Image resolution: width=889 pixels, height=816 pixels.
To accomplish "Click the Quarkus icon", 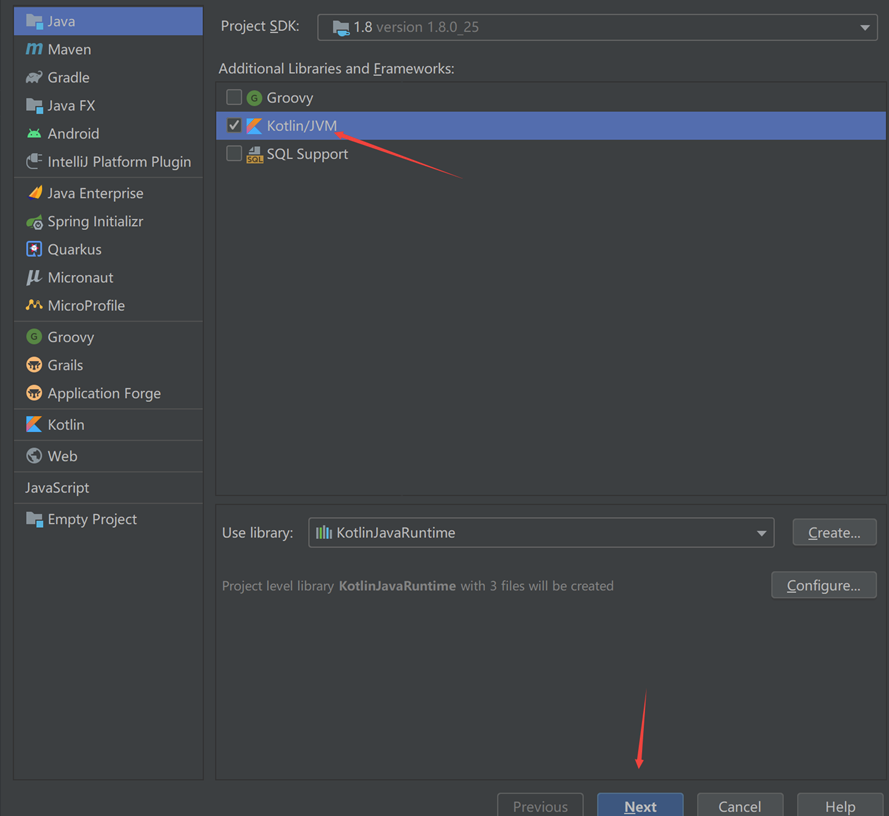I will pos(34,249).
